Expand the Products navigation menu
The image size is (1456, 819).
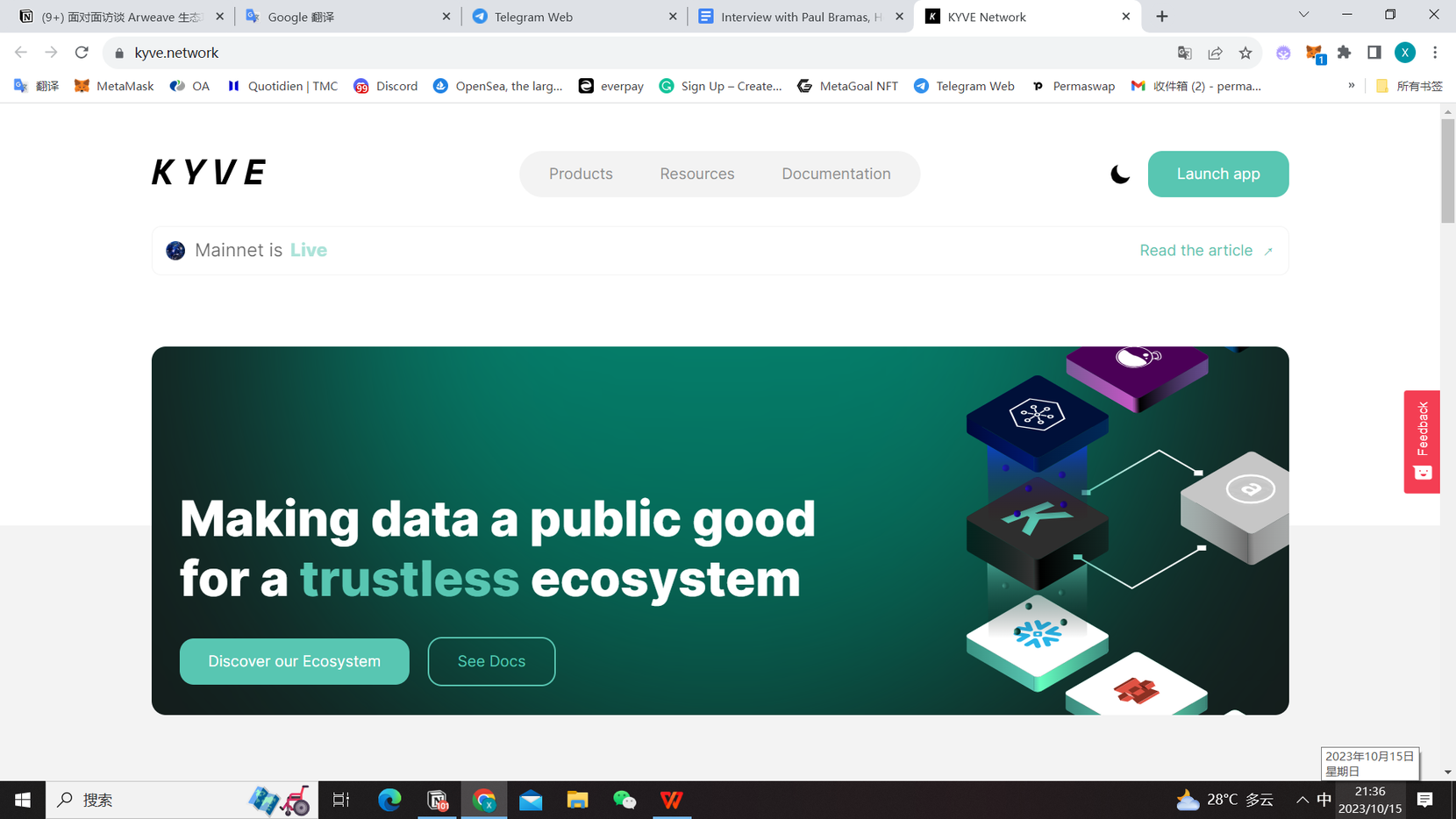click(x=581, y=174)
